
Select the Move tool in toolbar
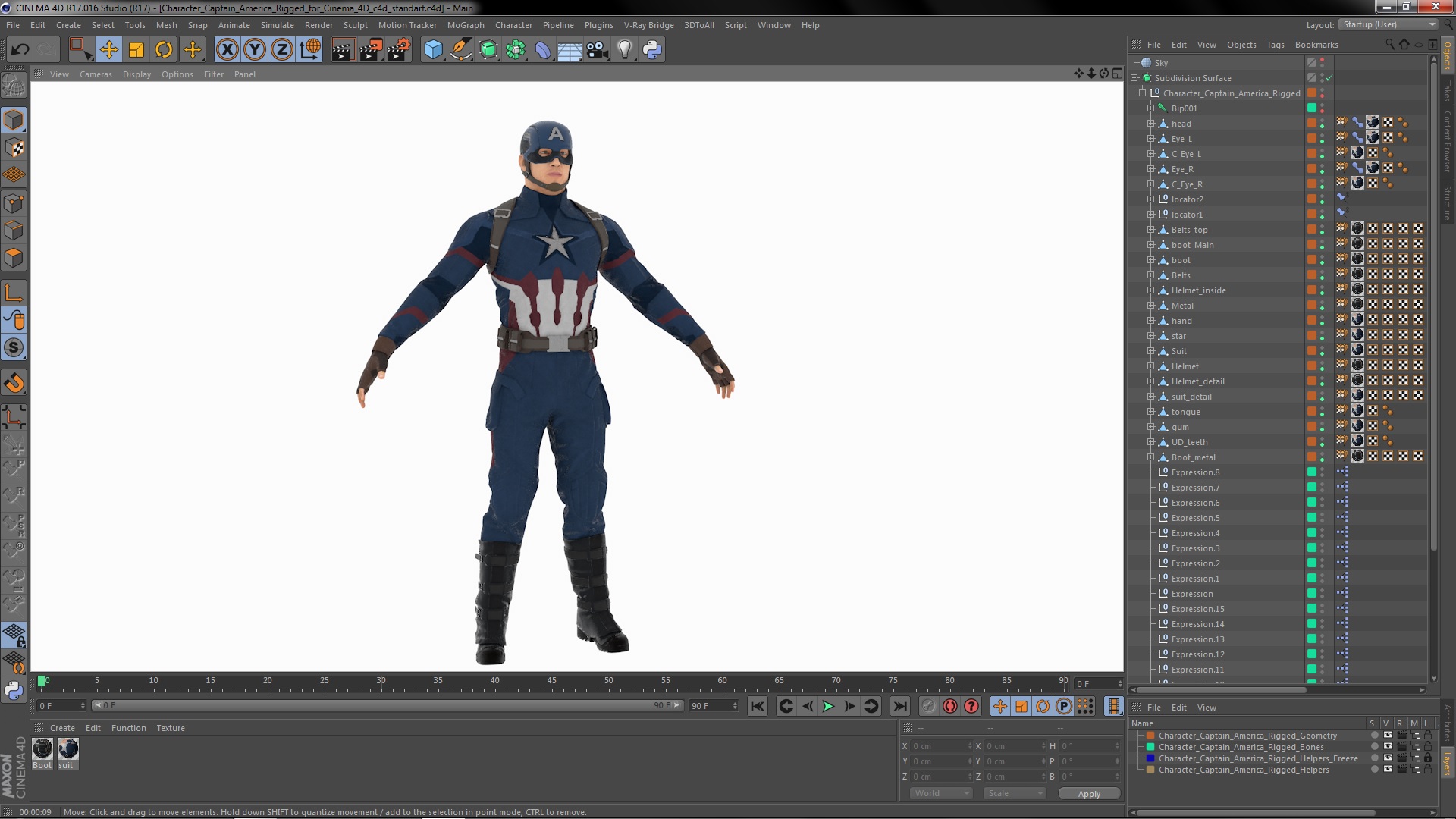point(108,50)
